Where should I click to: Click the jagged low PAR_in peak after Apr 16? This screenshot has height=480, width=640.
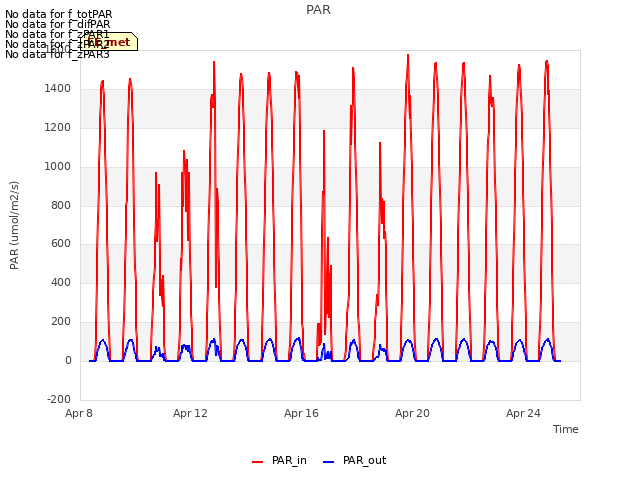(x=324, y=131)
